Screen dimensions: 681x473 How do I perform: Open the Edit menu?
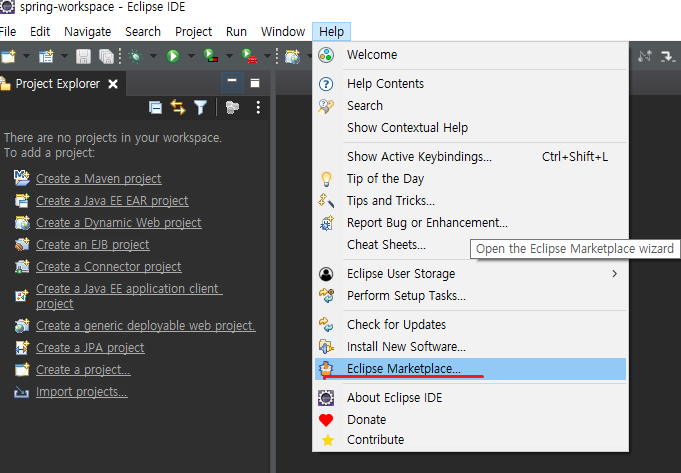click(x=40, y=32)
